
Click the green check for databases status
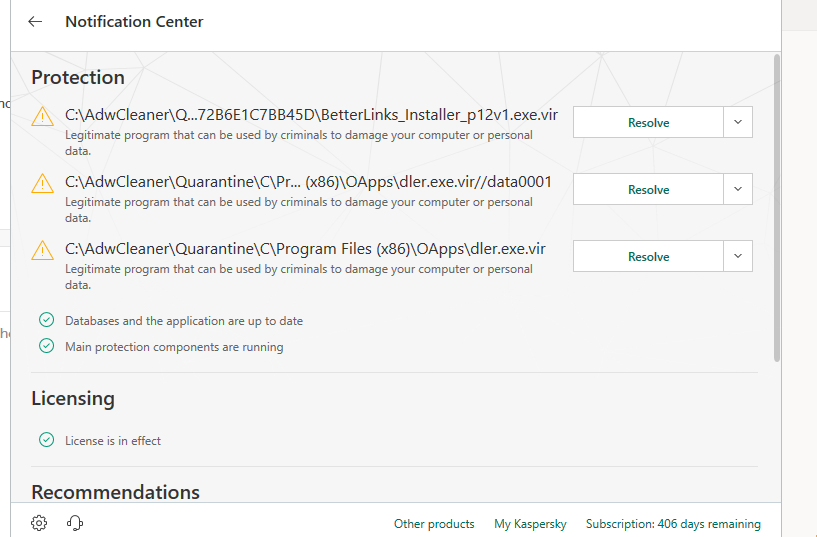(46, 320)
